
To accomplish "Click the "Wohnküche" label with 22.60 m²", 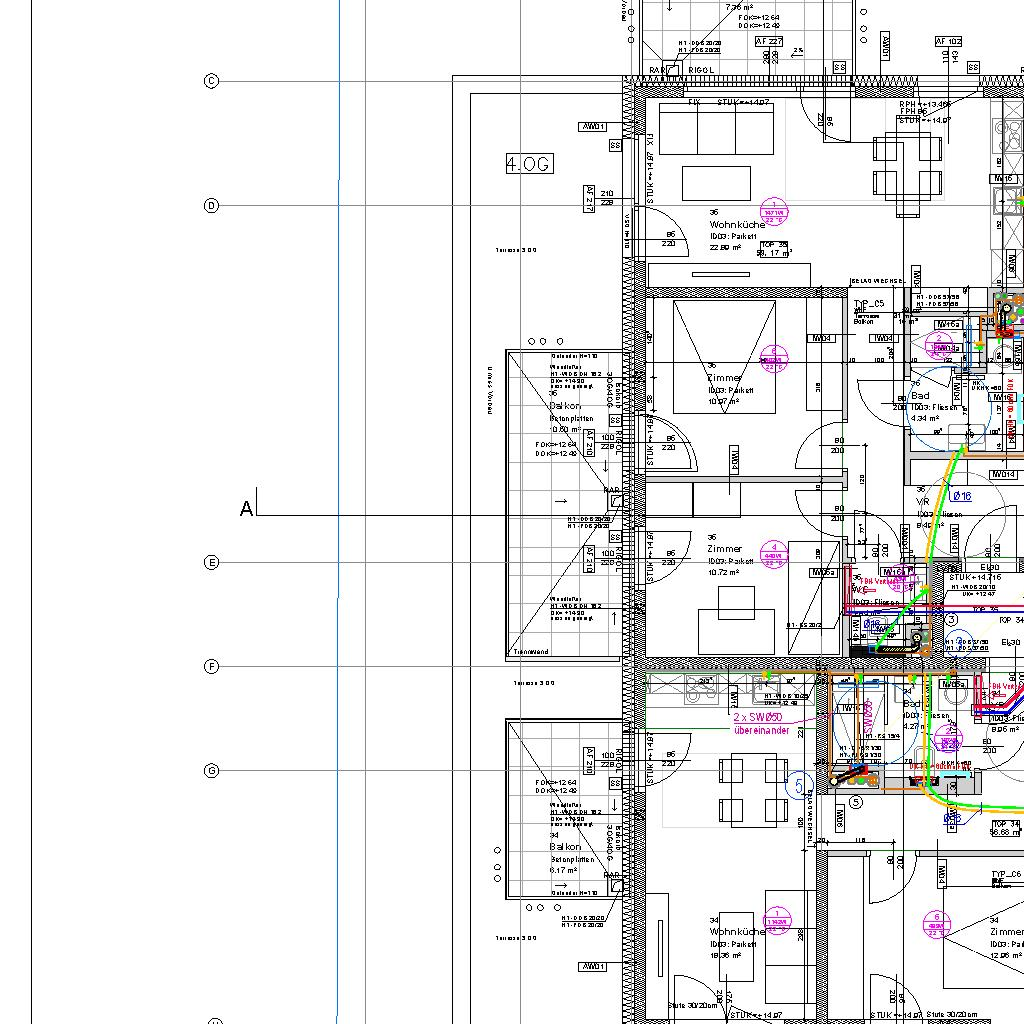I will coord(737,225).
